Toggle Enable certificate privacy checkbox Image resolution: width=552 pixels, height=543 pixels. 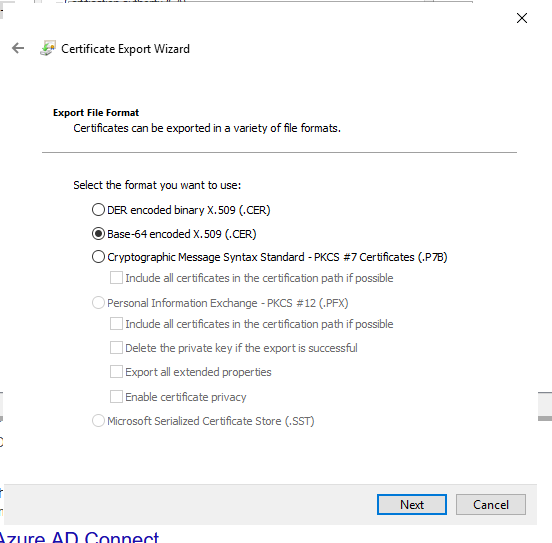coord(116,397)
